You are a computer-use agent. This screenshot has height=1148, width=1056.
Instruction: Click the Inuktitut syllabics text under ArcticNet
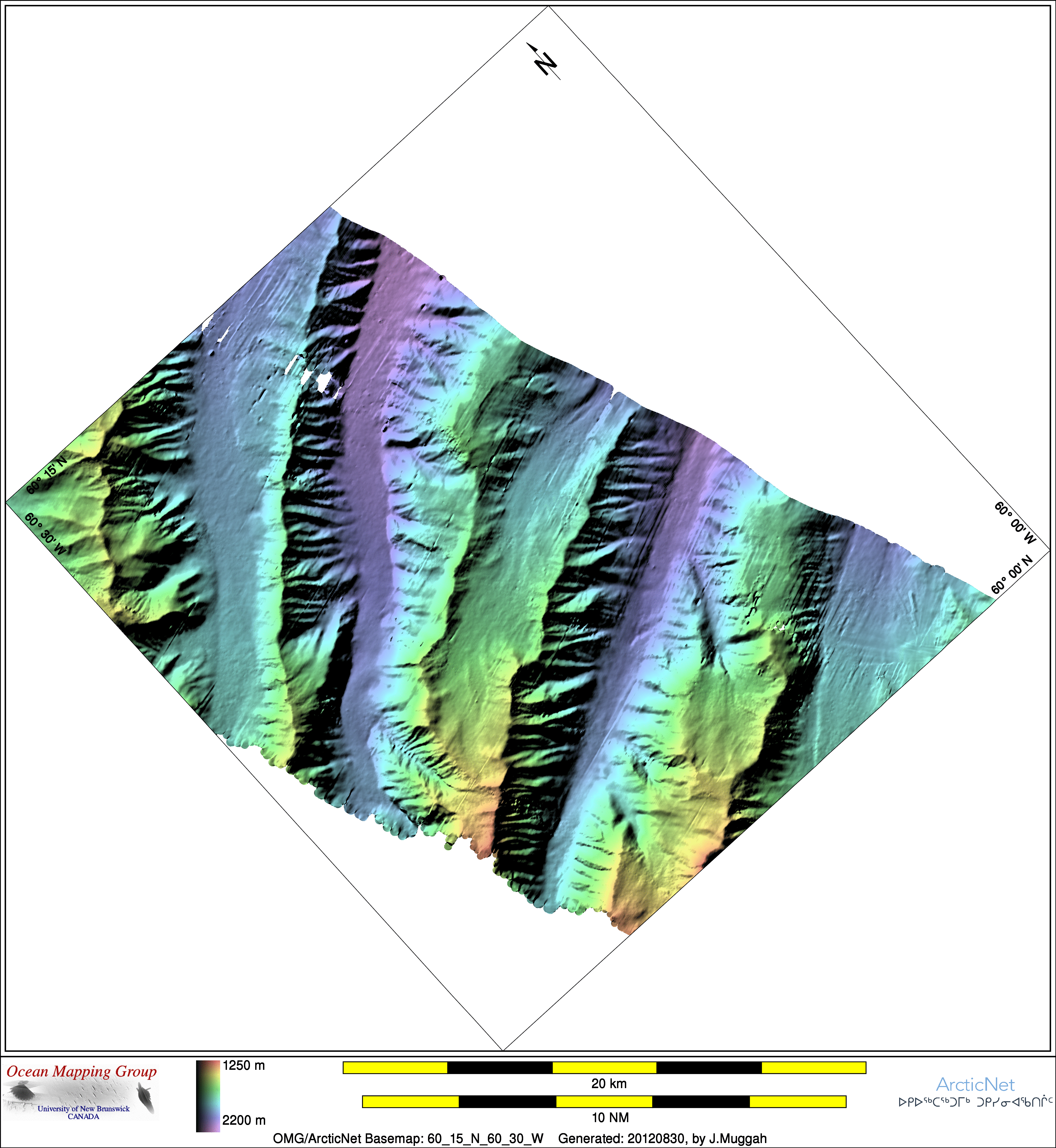pyautogui.click(x=975, y=1102)
